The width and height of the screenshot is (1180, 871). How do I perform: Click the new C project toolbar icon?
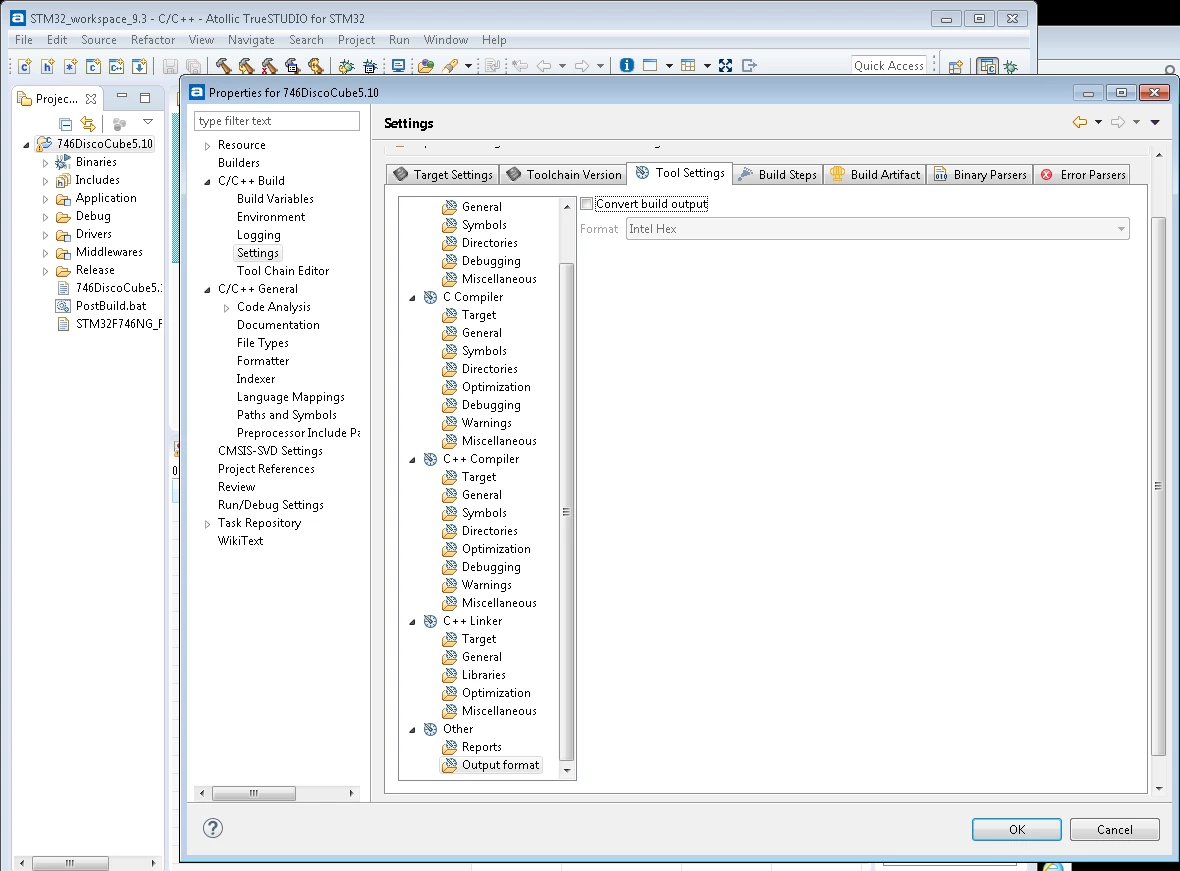pos(93,66)
